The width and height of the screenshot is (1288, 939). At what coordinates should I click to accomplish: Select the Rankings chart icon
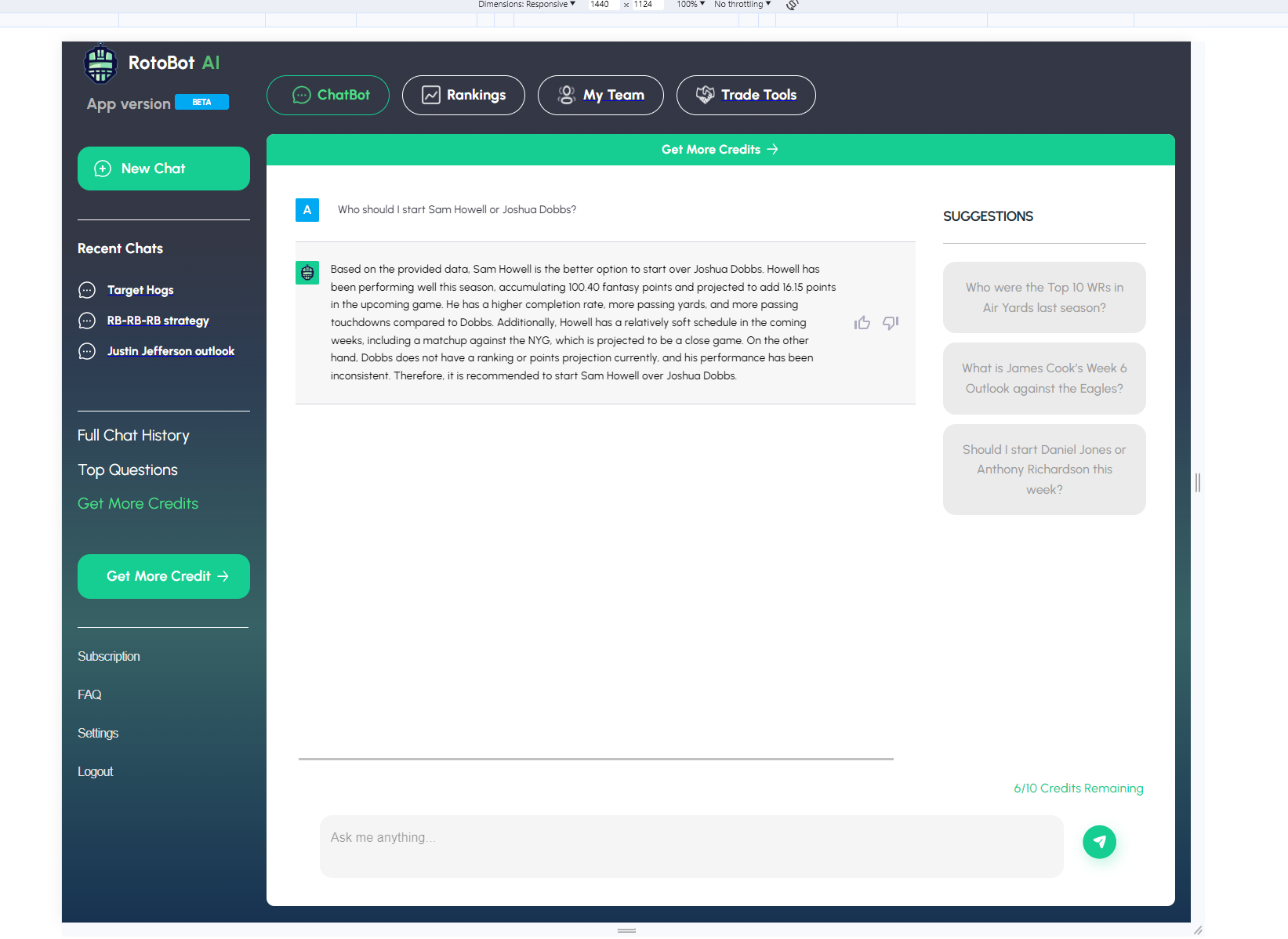(x=430, y=95)
